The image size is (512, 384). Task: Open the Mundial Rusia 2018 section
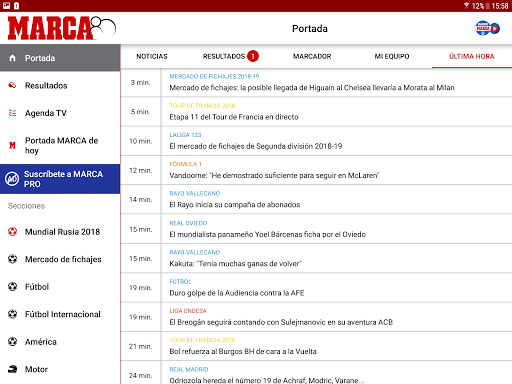[x=60, y=232]
